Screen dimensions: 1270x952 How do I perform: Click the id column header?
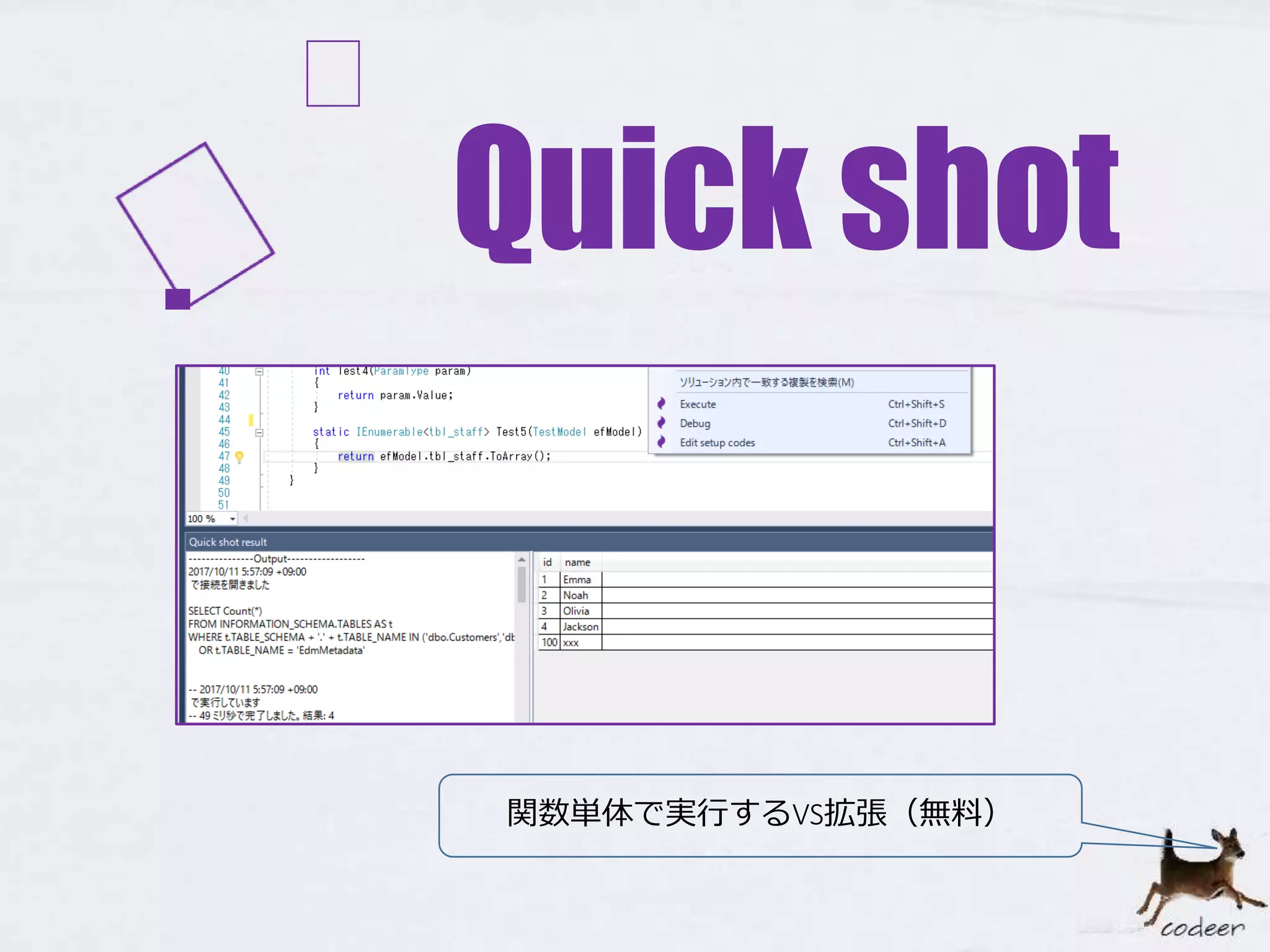pyautogui.click(x=548, y=562)
